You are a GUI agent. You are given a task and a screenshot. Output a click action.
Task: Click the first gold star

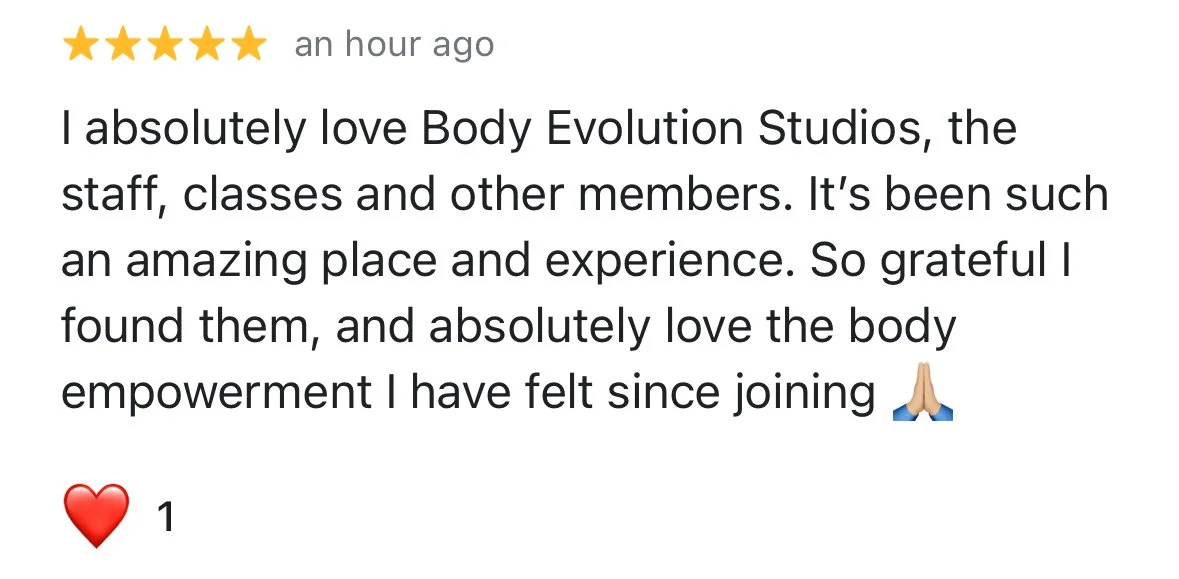point(80,44)
